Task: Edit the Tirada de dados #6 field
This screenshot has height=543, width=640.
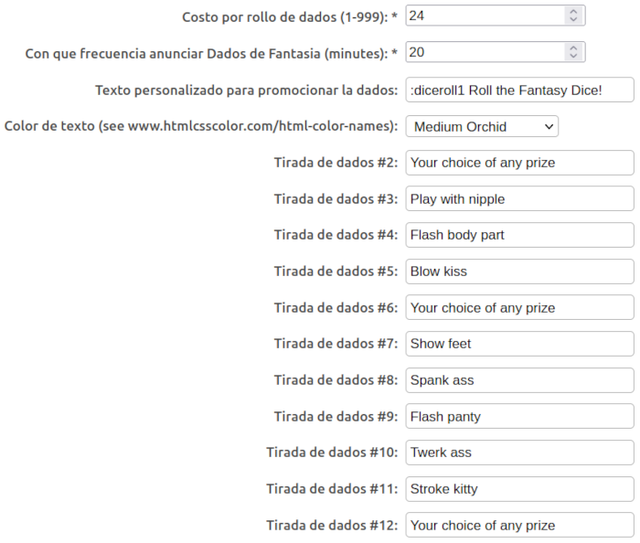Action: click(x=519, y=308)
